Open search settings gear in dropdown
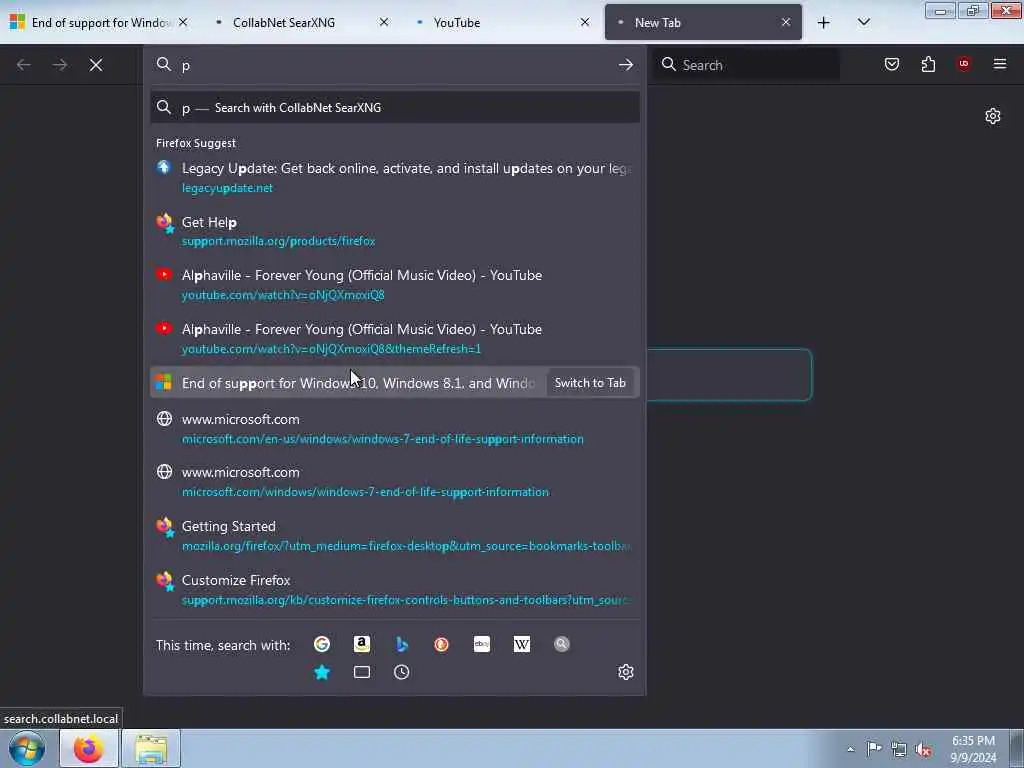 point(626,672)
